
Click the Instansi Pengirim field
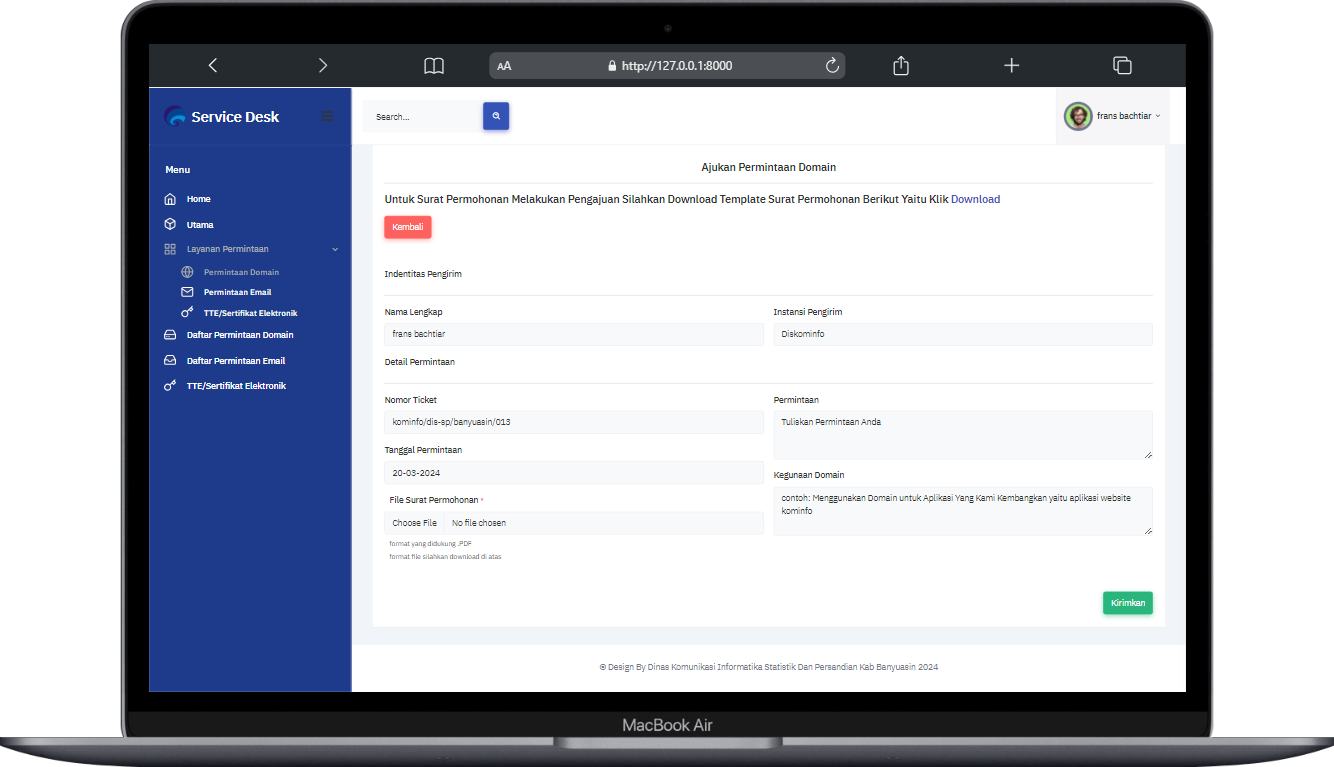tap(963, 334)
